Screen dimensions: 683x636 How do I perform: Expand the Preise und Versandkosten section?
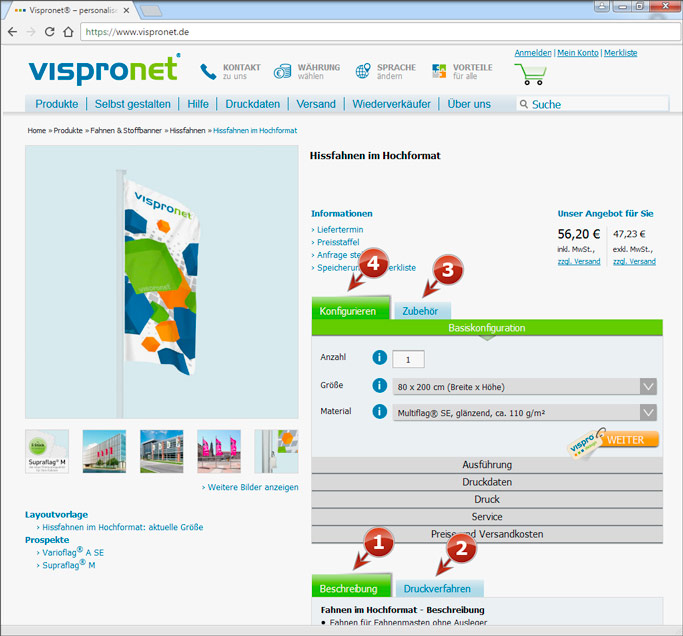pos(487,534)
